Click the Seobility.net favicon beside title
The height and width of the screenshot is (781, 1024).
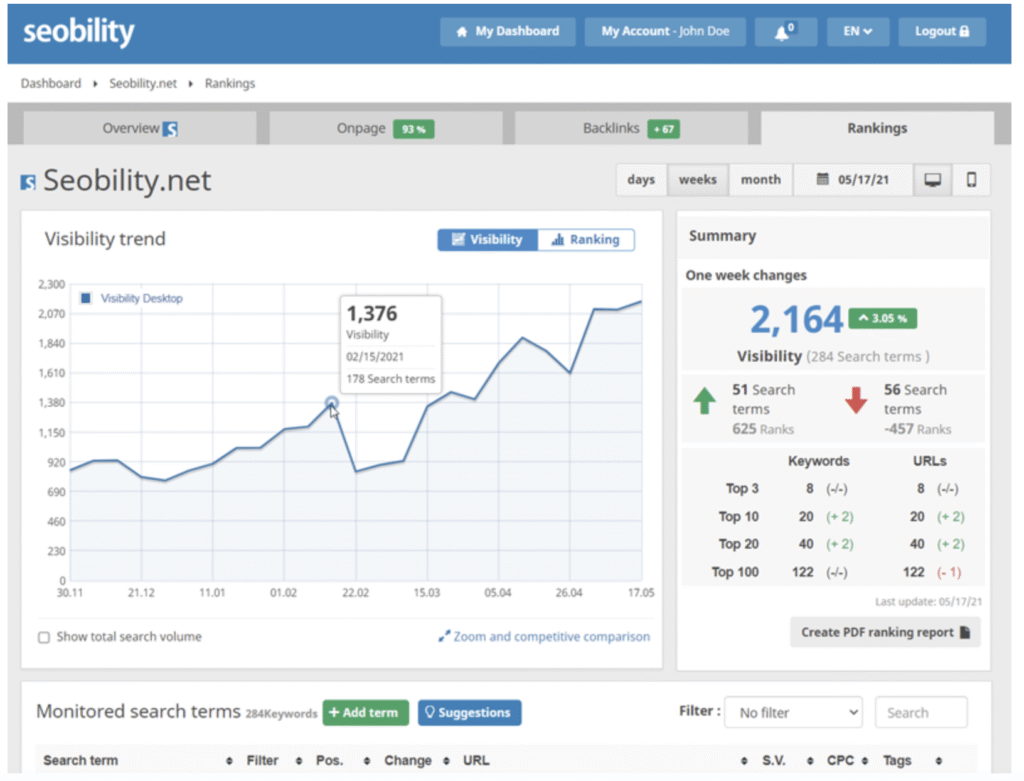28,182
